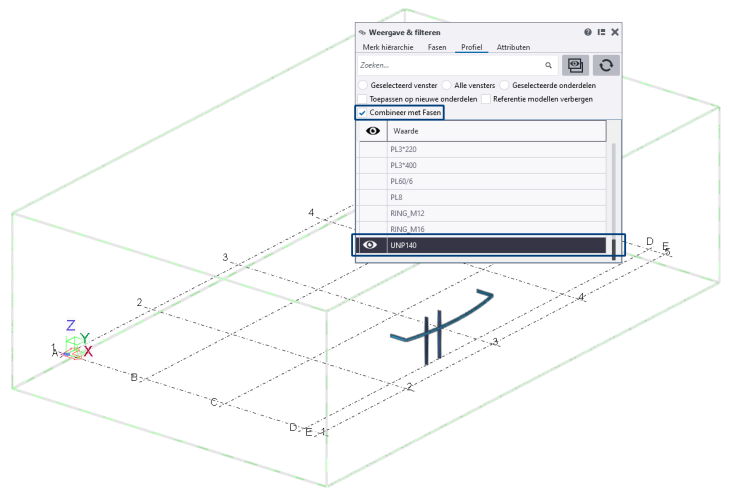The width and height of the screenshot is (730, 493).
Task: Click the profile list vertical scrollbar
Action: point(613,200)
